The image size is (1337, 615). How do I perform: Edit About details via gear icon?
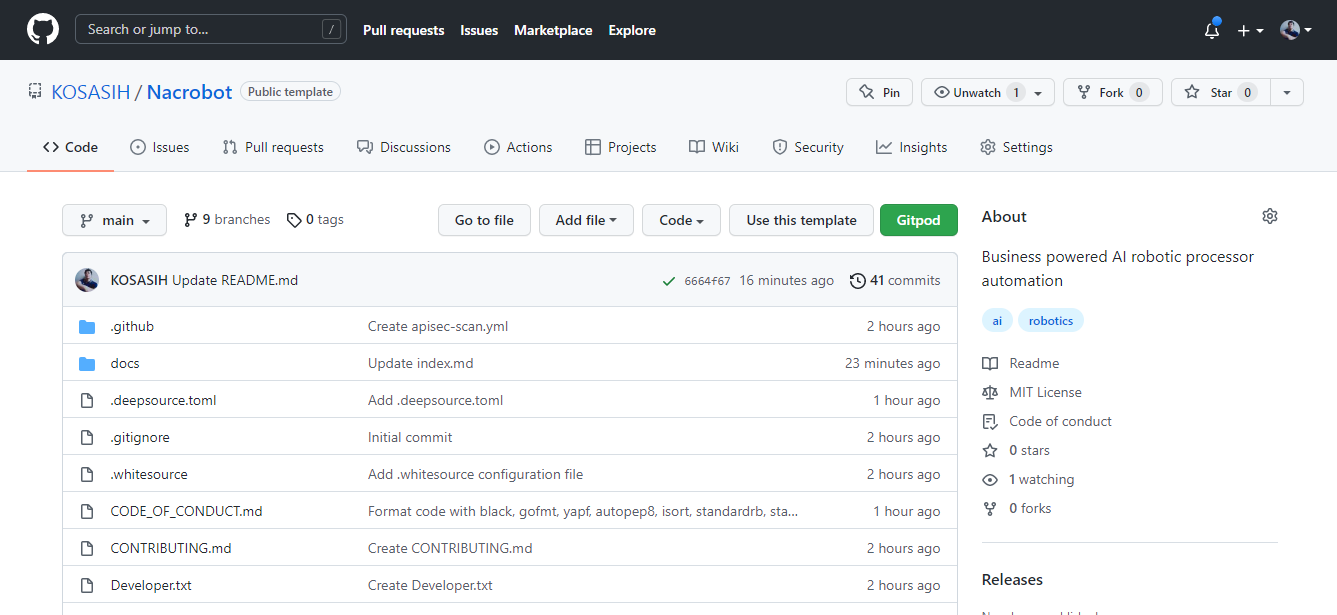click(1270, 216)
